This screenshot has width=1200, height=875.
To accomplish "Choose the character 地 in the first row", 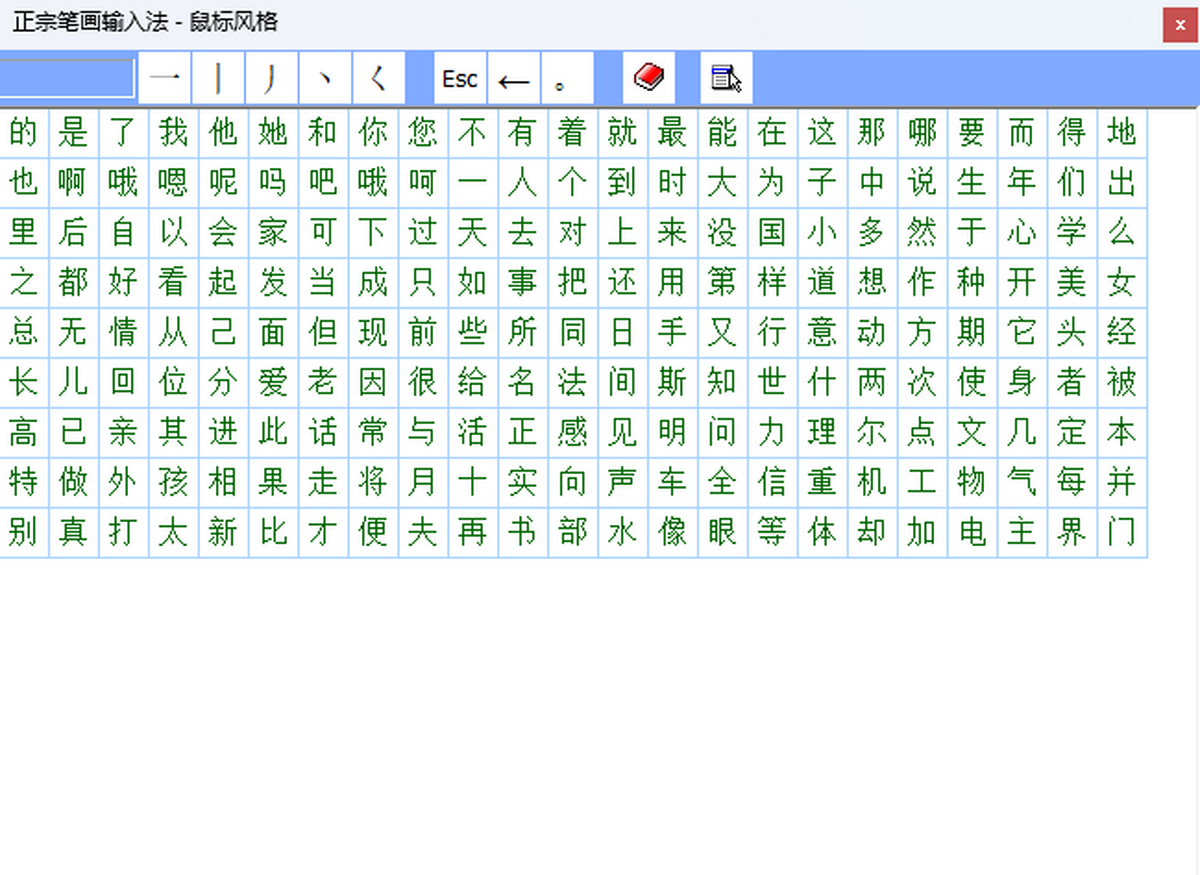I will 1122,131.
